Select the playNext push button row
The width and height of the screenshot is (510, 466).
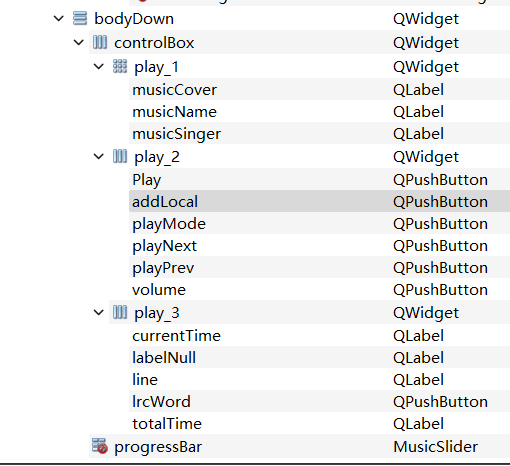click(319, 245)
